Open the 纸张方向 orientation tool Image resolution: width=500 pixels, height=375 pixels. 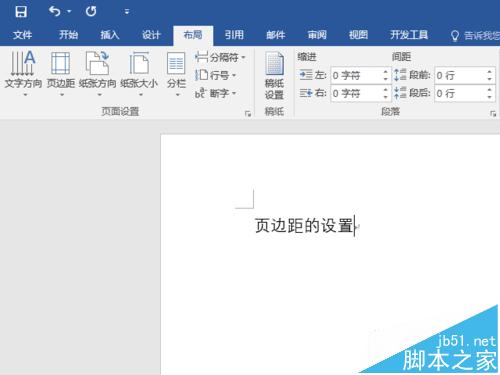pos(97,74)
